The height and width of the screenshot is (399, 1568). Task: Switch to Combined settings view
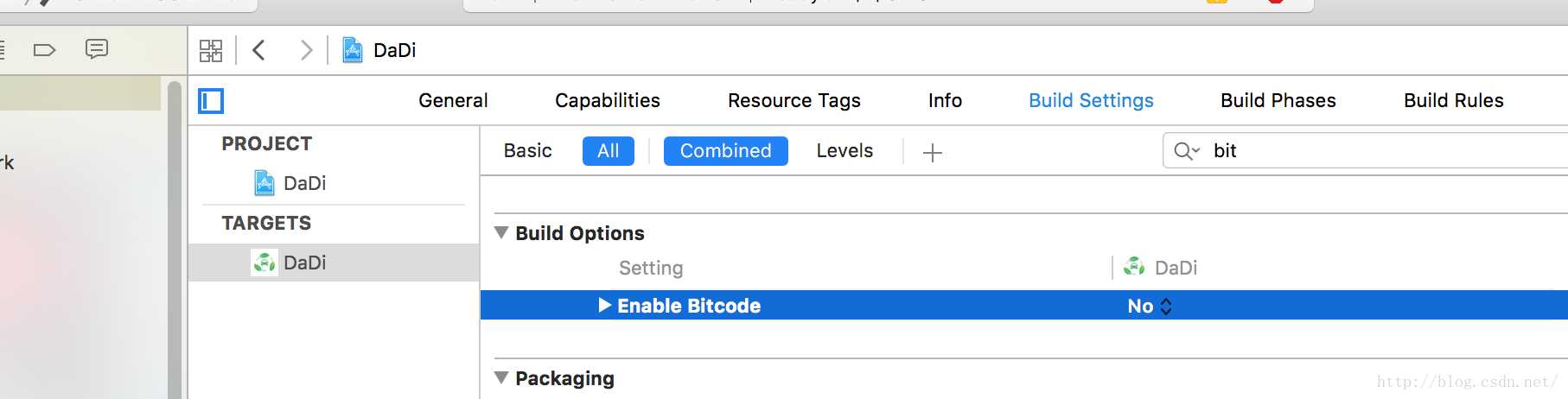point(725,151)
